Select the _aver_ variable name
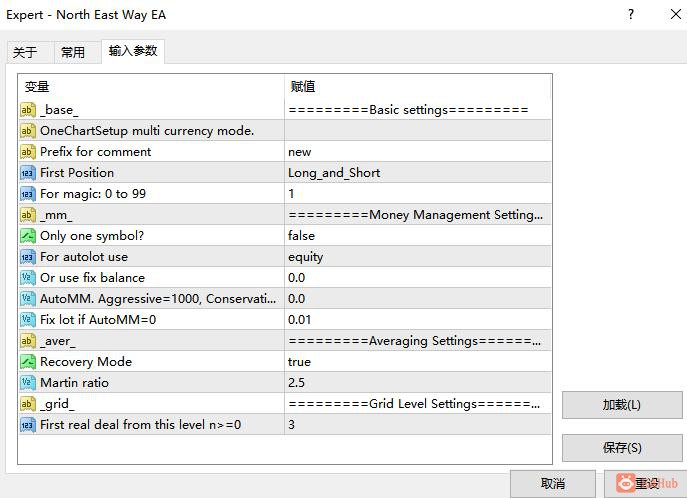 click(58, 341)
